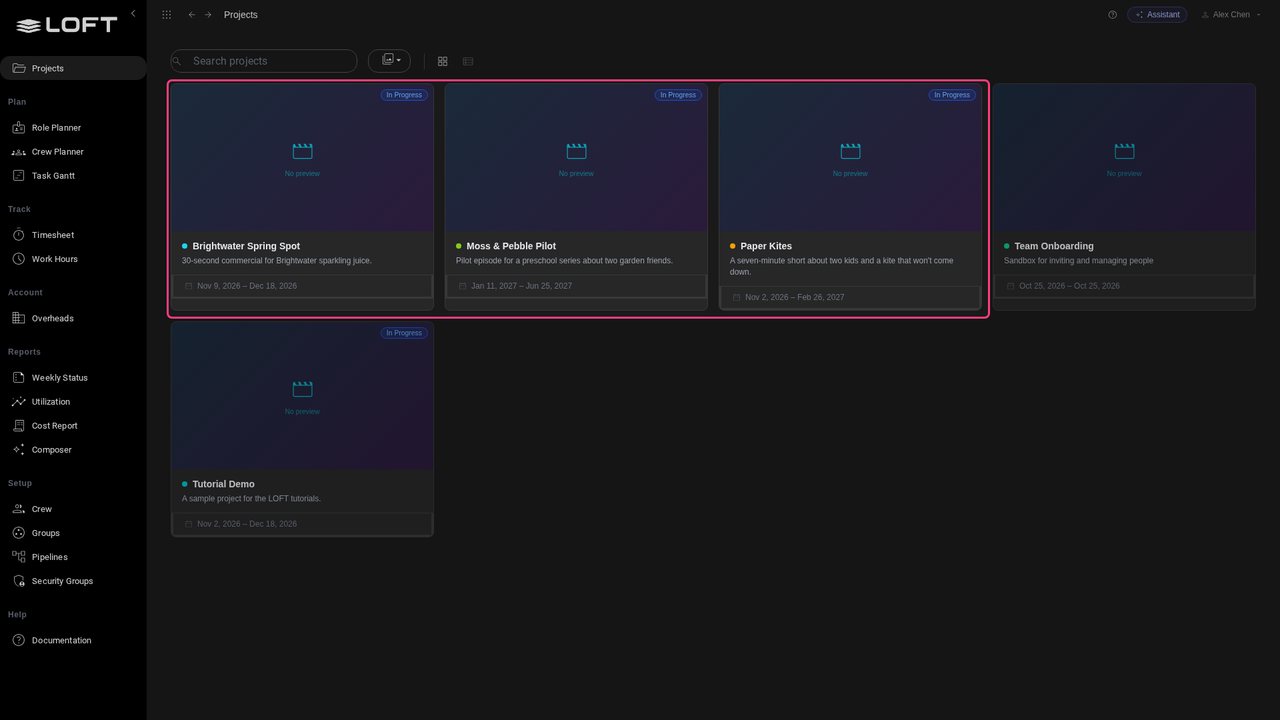Click the Task Gantt icon
Image resolution: width=1280 pixels, height=720 pixels.
(x=18, y=176)
